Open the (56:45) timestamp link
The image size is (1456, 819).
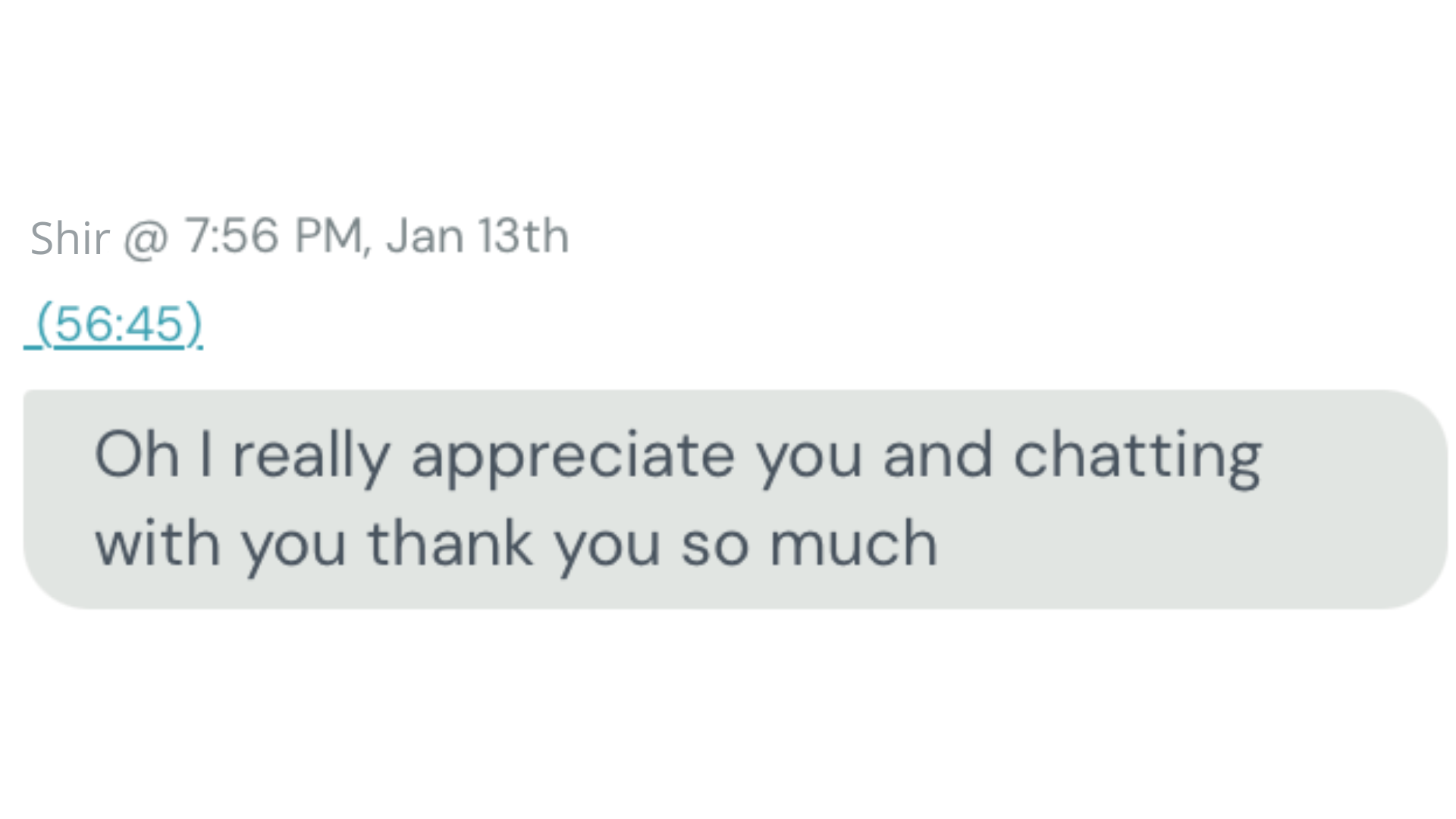tap(120, 325)
